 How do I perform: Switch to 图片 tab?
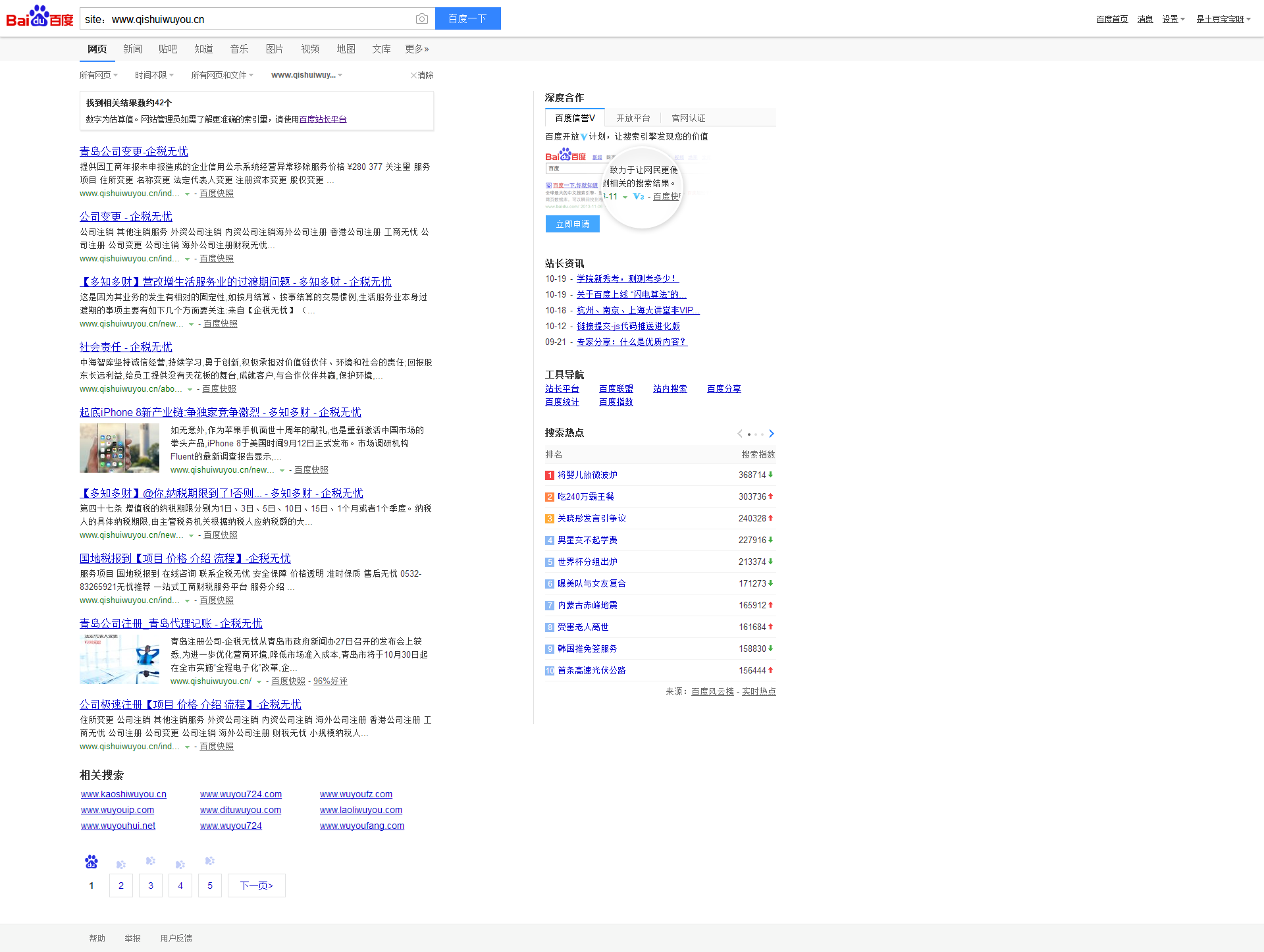tap(275, 49)
